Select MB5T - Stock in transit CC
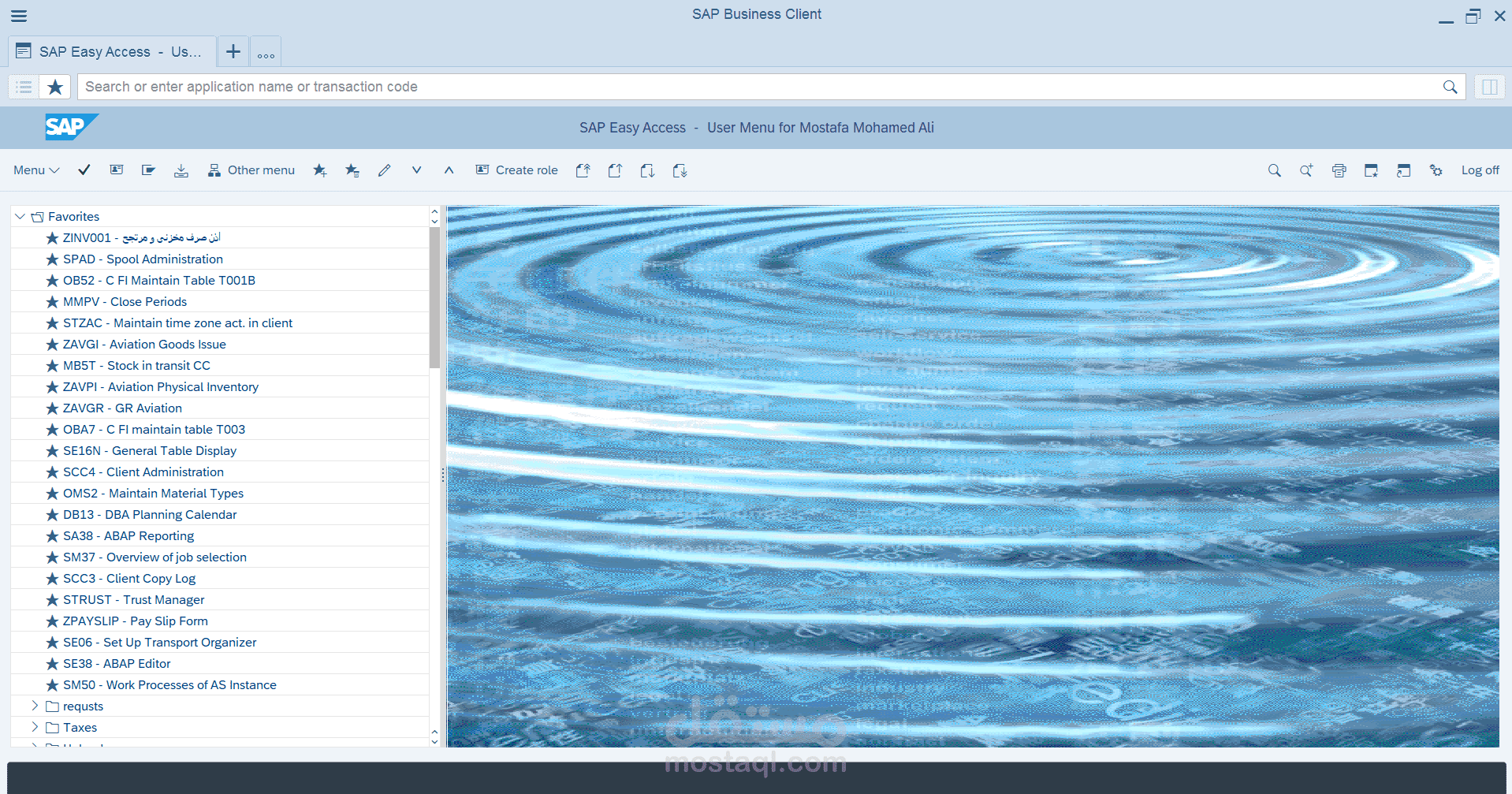This screenshot has width=1512, height=794. coord(220,366)
